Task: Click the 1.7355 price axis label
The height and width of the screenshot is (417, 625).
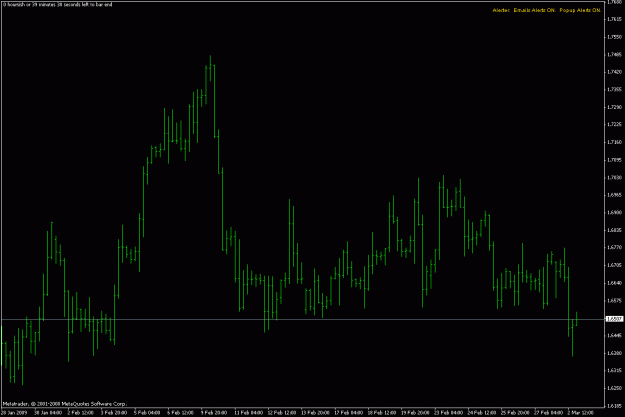Action: point(615,90)
